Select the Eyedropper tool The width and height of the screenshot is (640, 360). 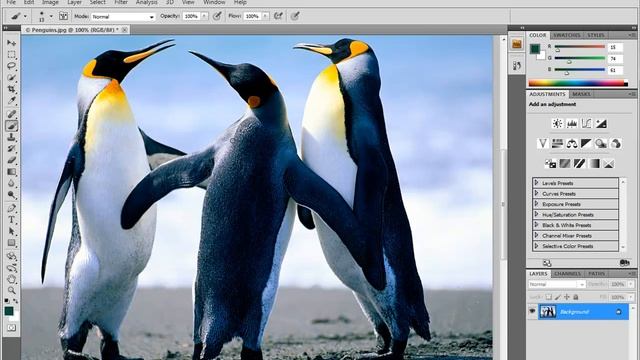pyautogui.click(x=11, y=100)
